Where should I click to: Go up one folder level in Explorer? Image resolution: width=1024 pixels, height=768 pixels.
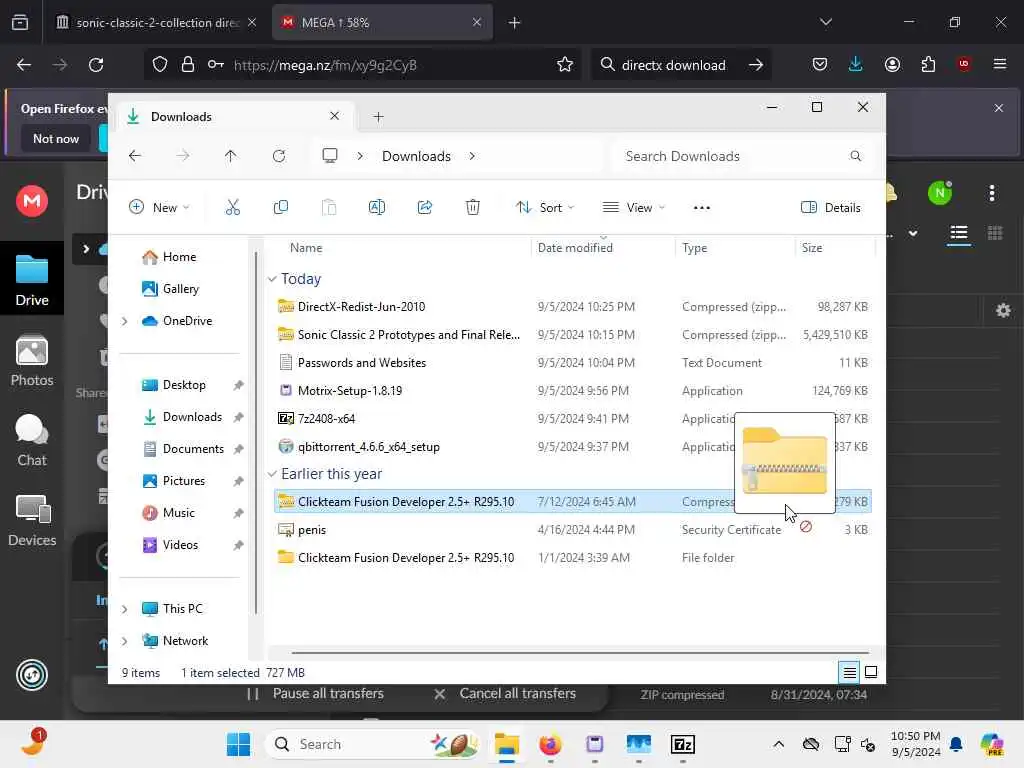[x=231, y=156]
